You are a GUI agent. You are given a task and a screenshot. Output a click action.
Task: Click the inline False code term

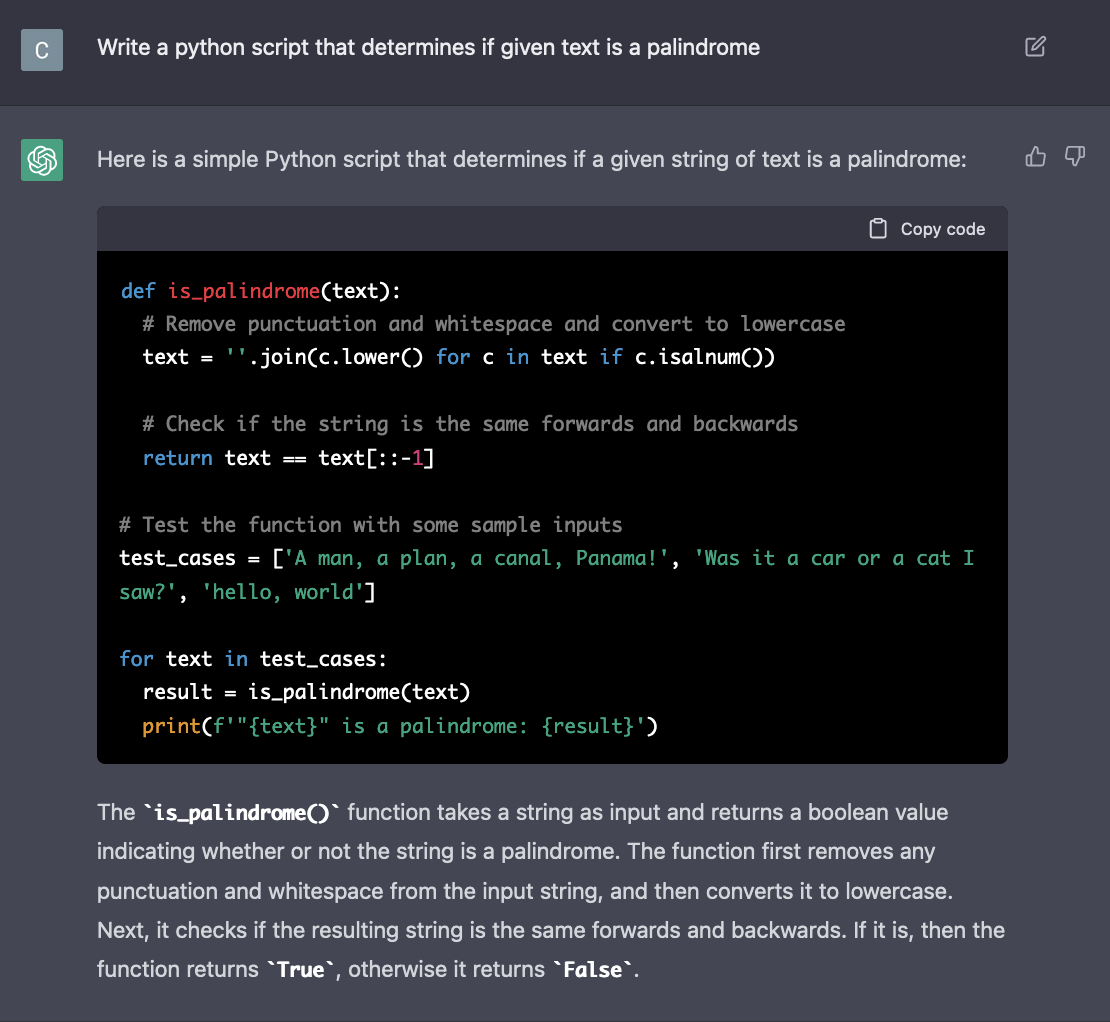[x=593, y=970]
